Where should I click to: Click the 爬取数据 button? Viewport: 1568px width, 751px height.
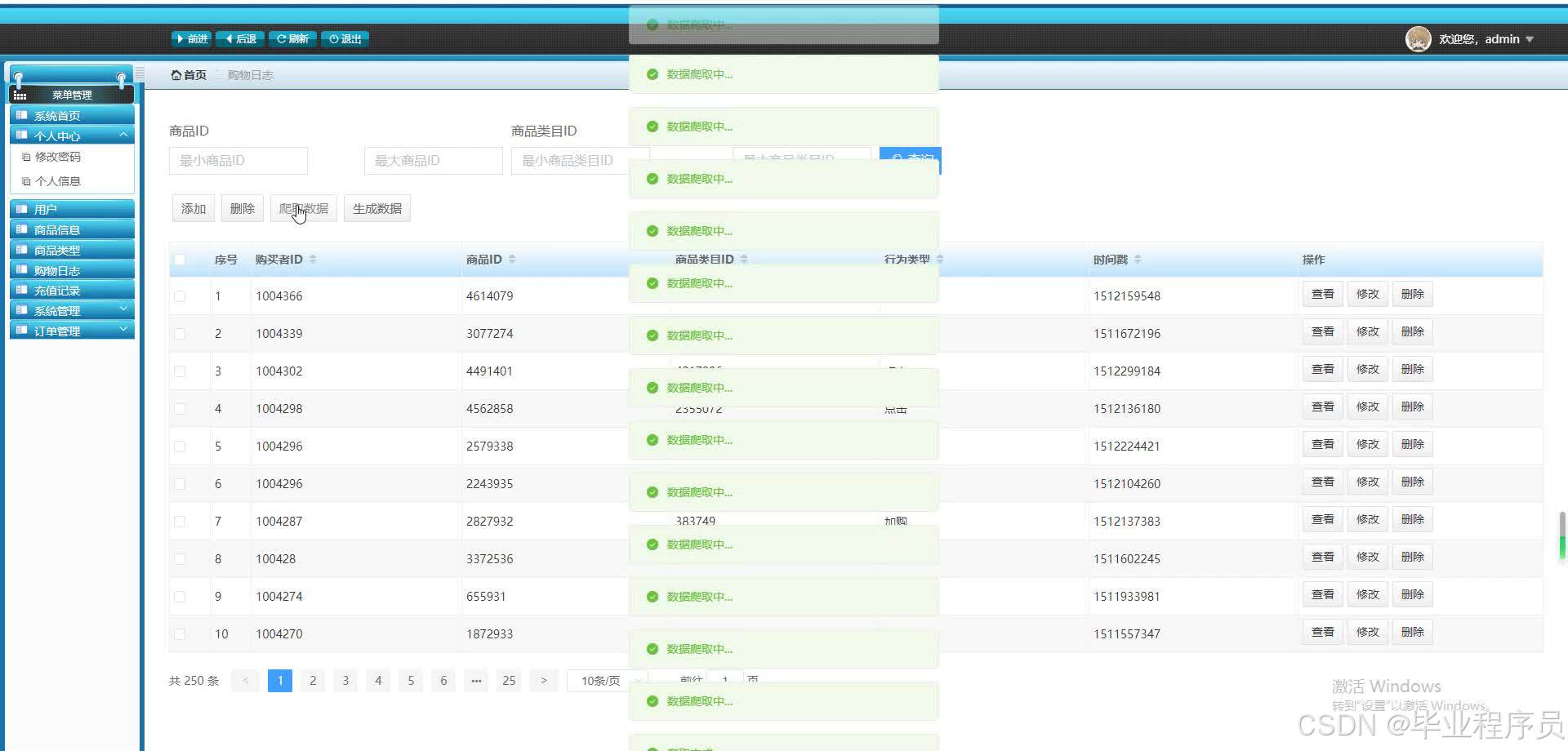point(304,209)
